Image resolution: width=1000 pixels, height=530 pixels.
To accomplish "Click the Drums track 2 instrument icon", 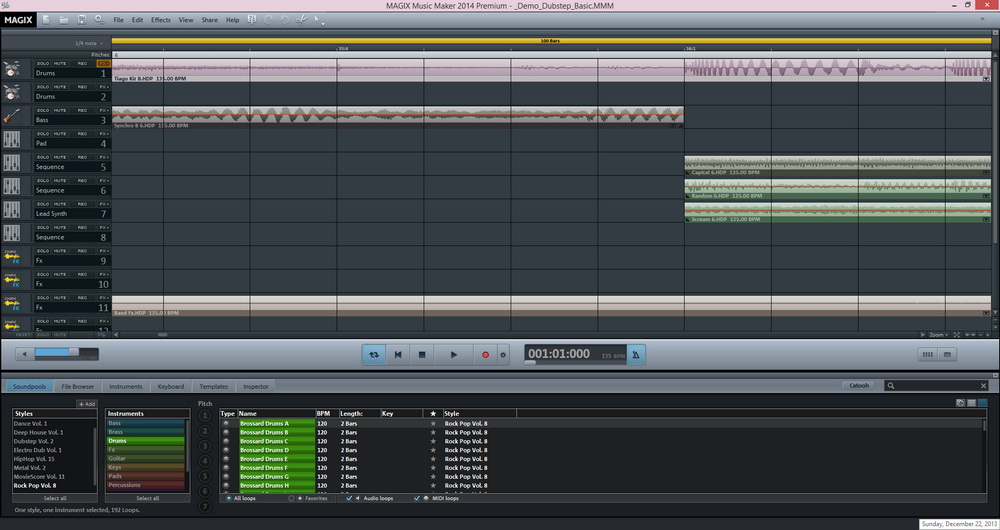I will pos(11,92).
